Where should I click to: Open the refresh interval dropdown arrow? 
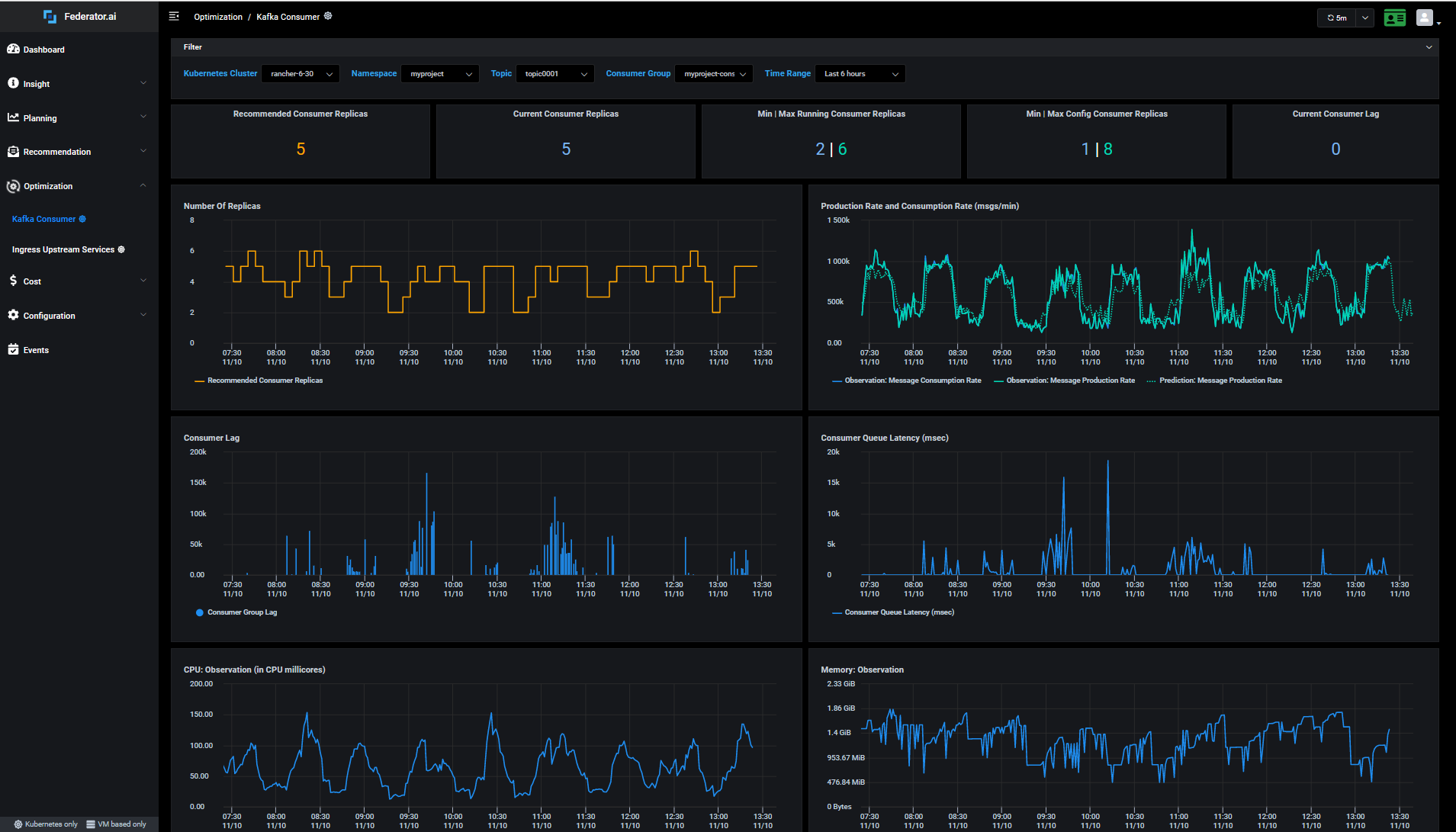tap(1365, 18)
